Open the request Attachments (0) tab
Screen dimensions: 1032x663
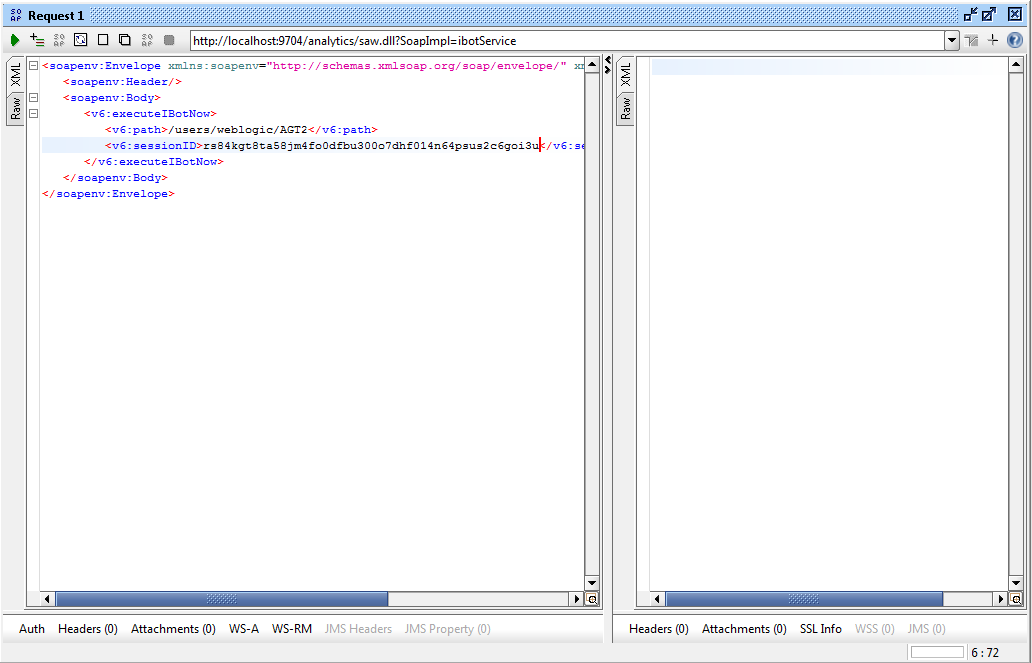(x=173, y=629)
